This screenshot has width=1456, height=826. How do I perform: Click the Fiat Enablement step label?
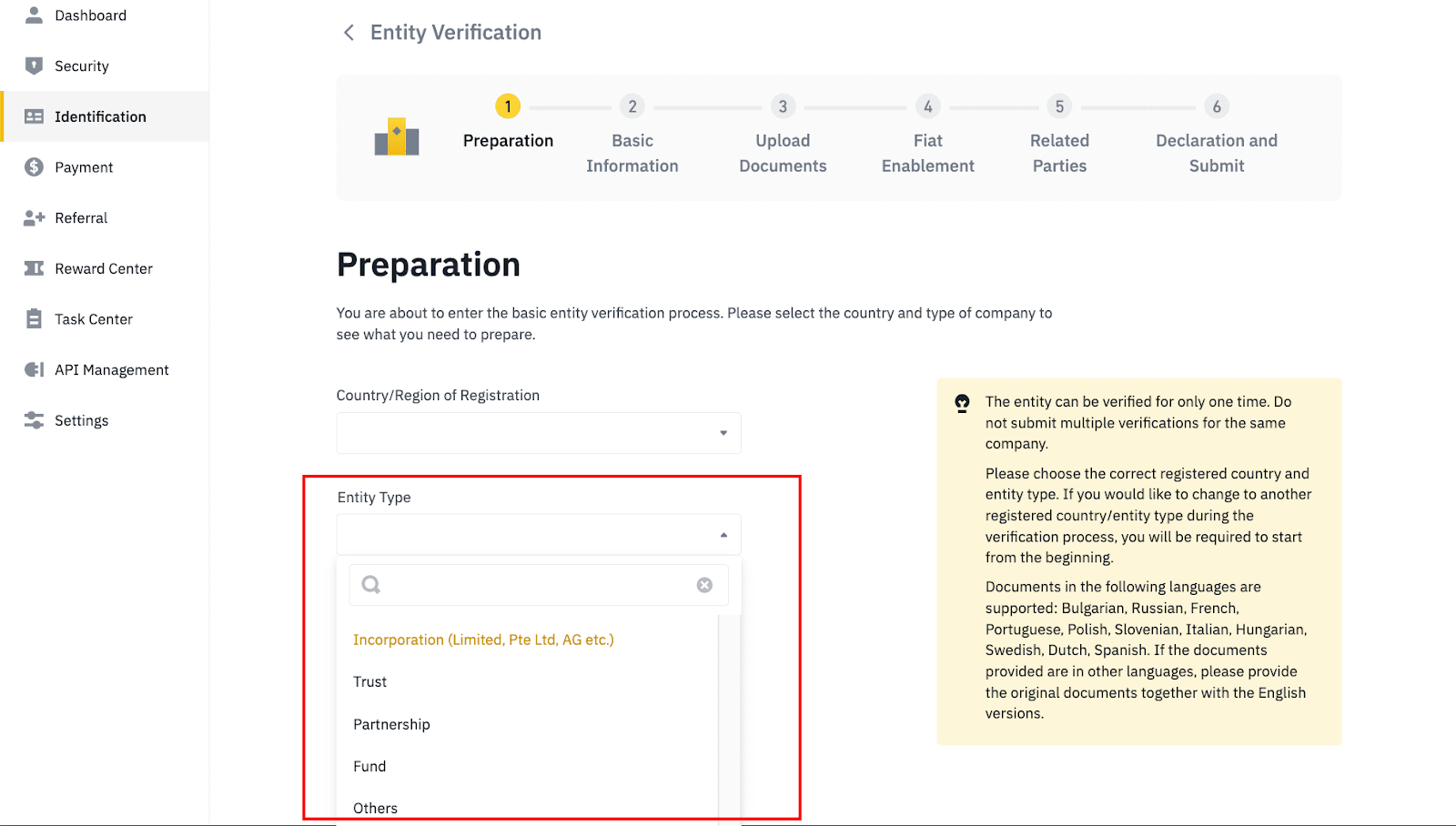point(927,153)
